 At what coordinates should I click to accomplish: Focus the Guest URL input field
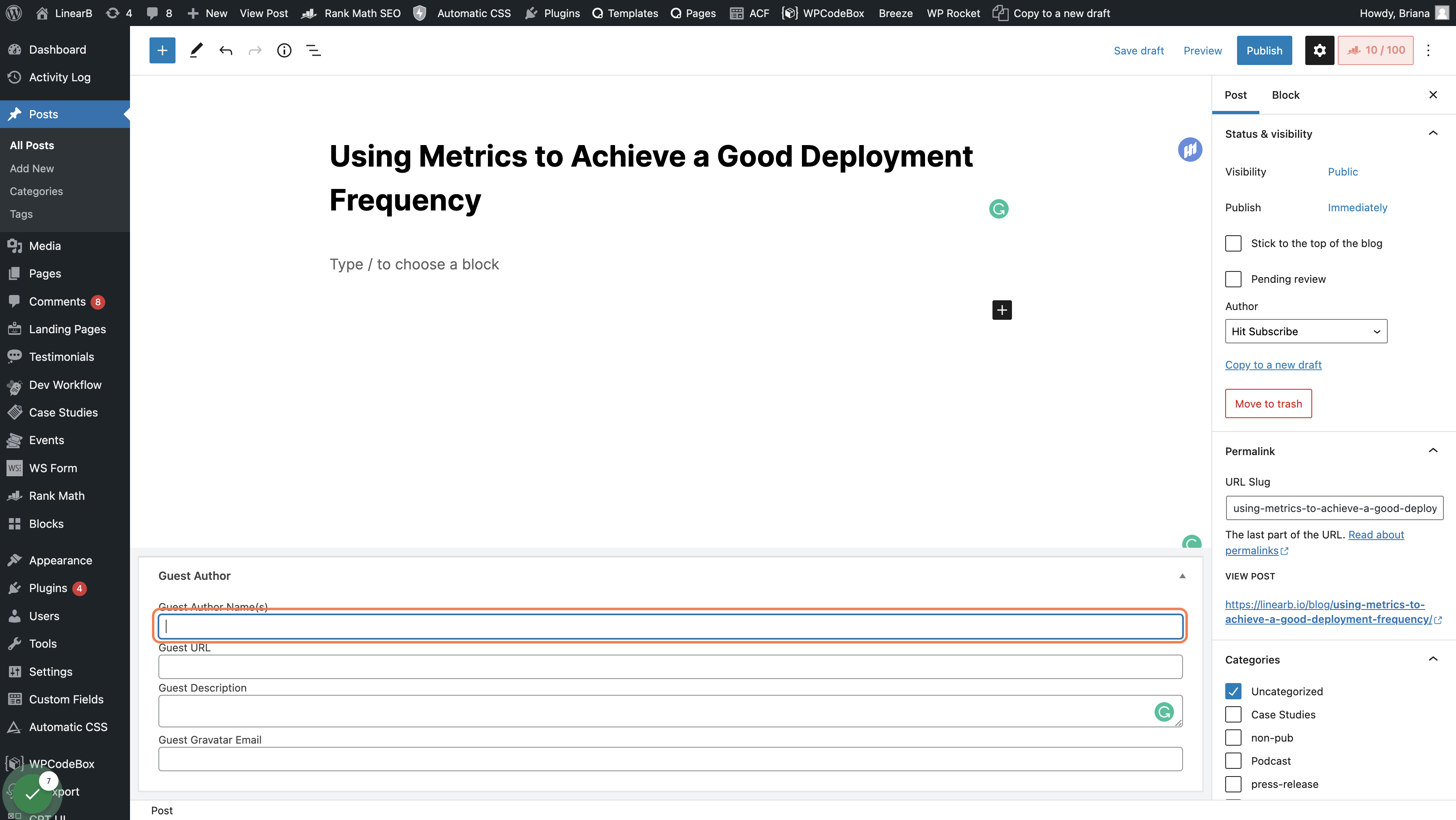tap(670, 667)
